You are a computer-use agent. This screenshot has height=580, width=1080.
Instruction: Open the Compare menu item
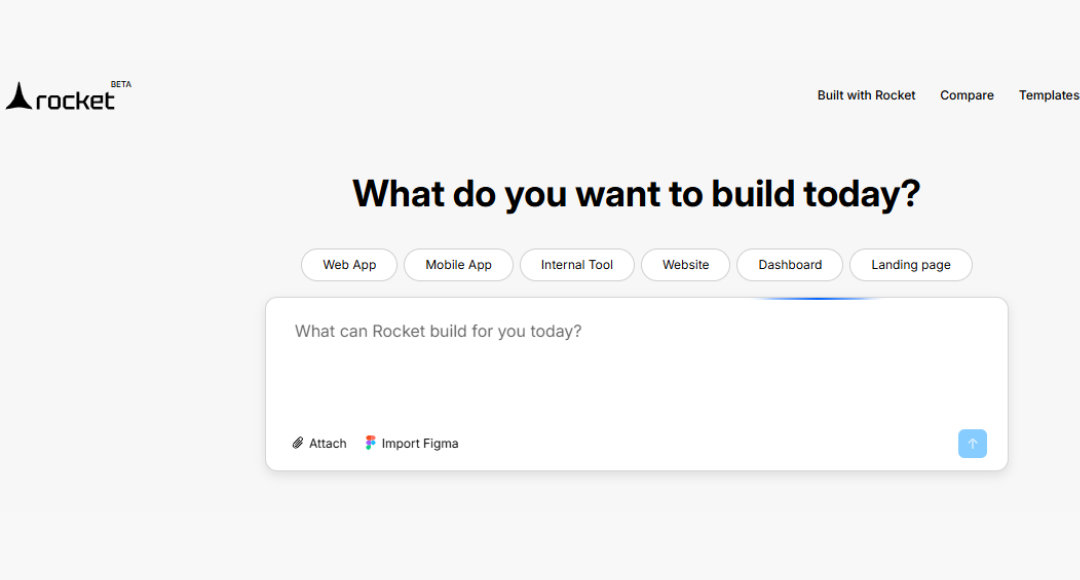point(966,95)
